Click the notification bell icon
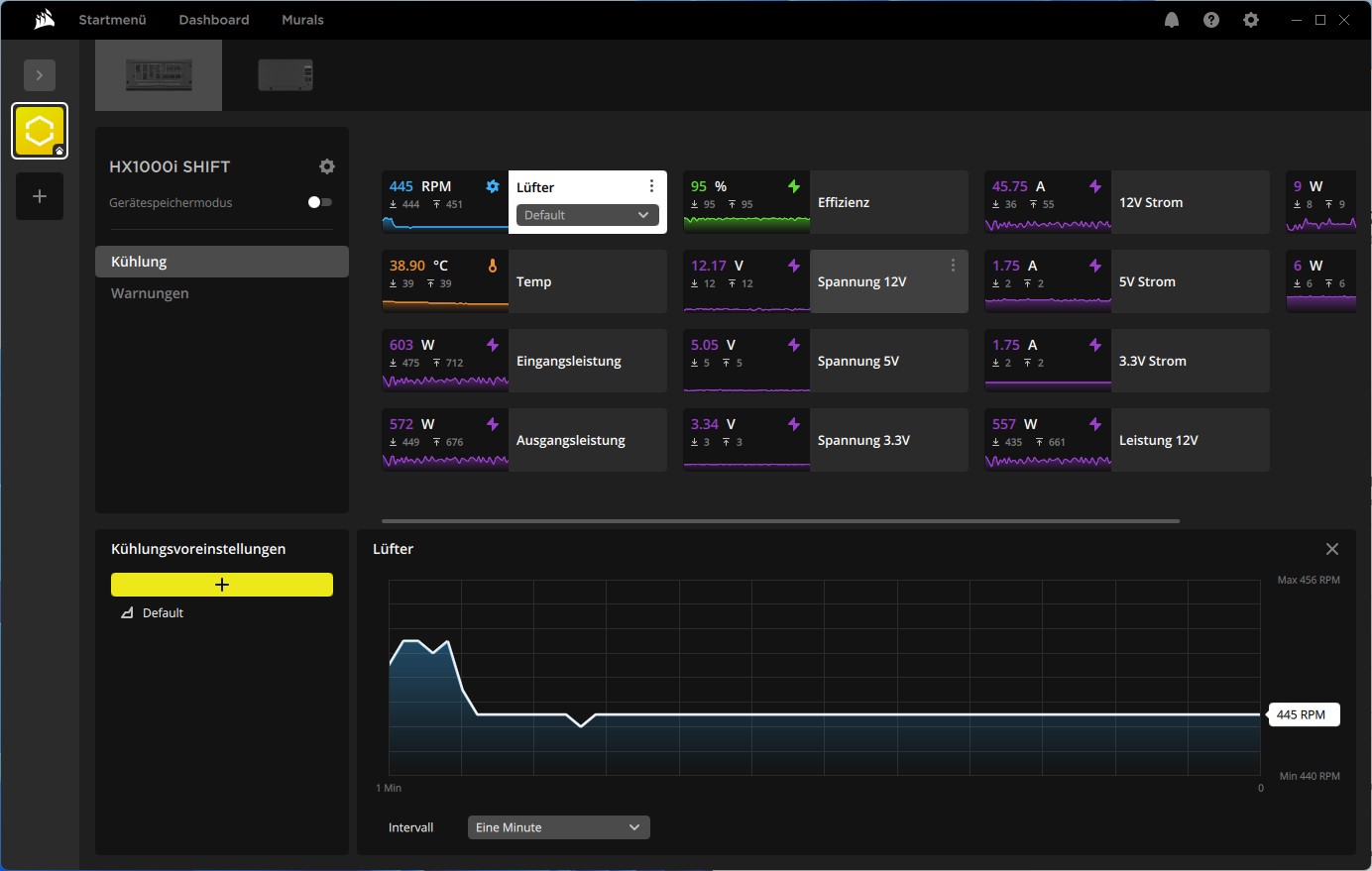1372x871 pixels. coord(1172,19)
